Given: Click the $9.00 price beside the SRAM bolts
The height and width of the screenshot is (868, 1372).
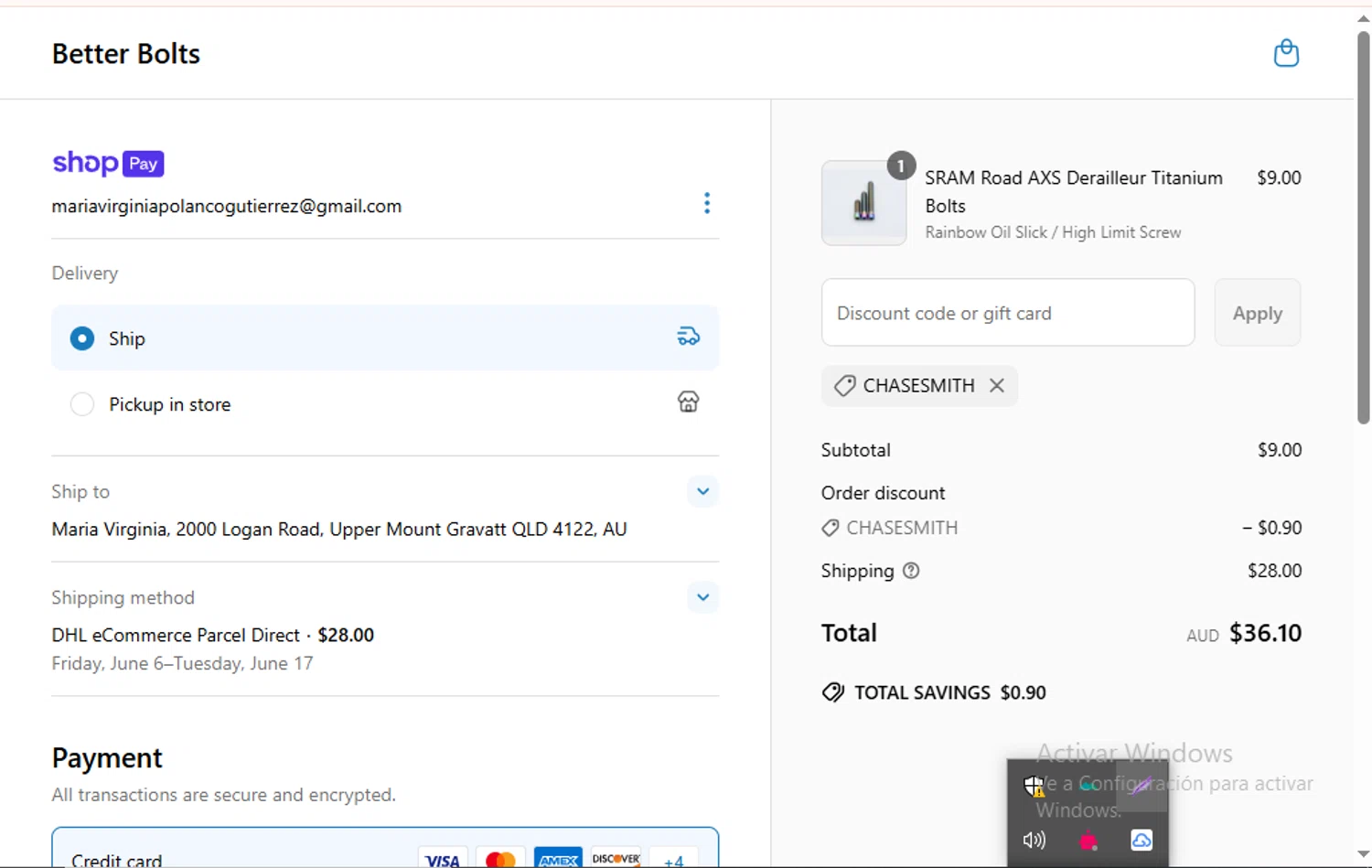Looking at the screenshot, I should [1279, 177].
